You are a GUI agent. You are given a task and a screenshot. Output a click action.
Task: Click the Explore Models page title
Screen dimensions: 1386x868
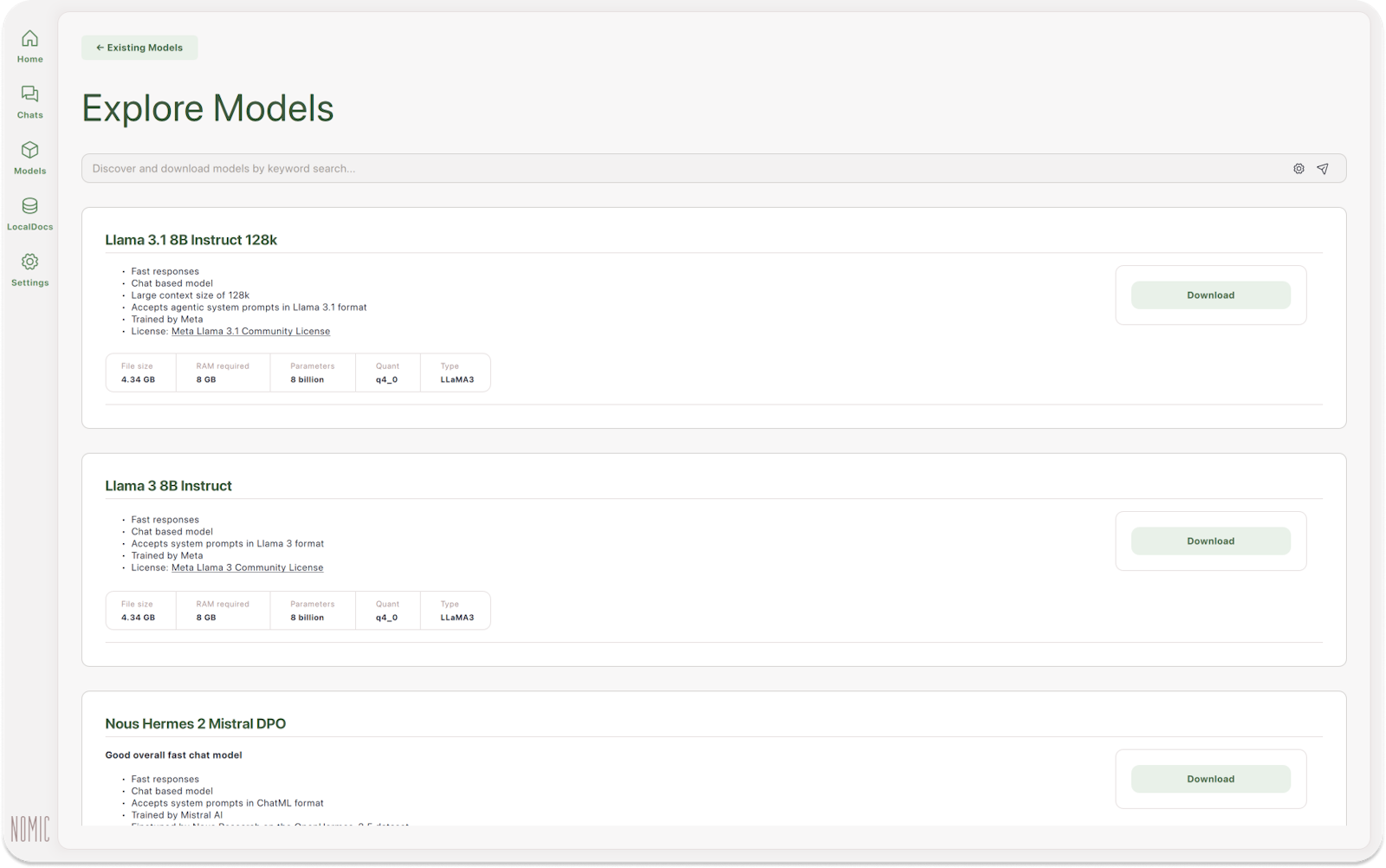208,109
